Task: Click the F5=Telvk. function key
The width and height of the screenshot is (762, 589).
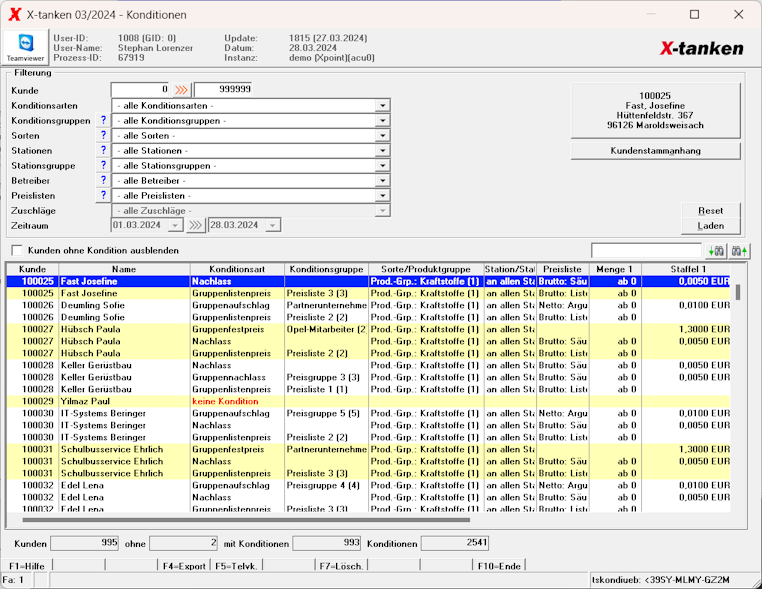Action: click(236, 566)
